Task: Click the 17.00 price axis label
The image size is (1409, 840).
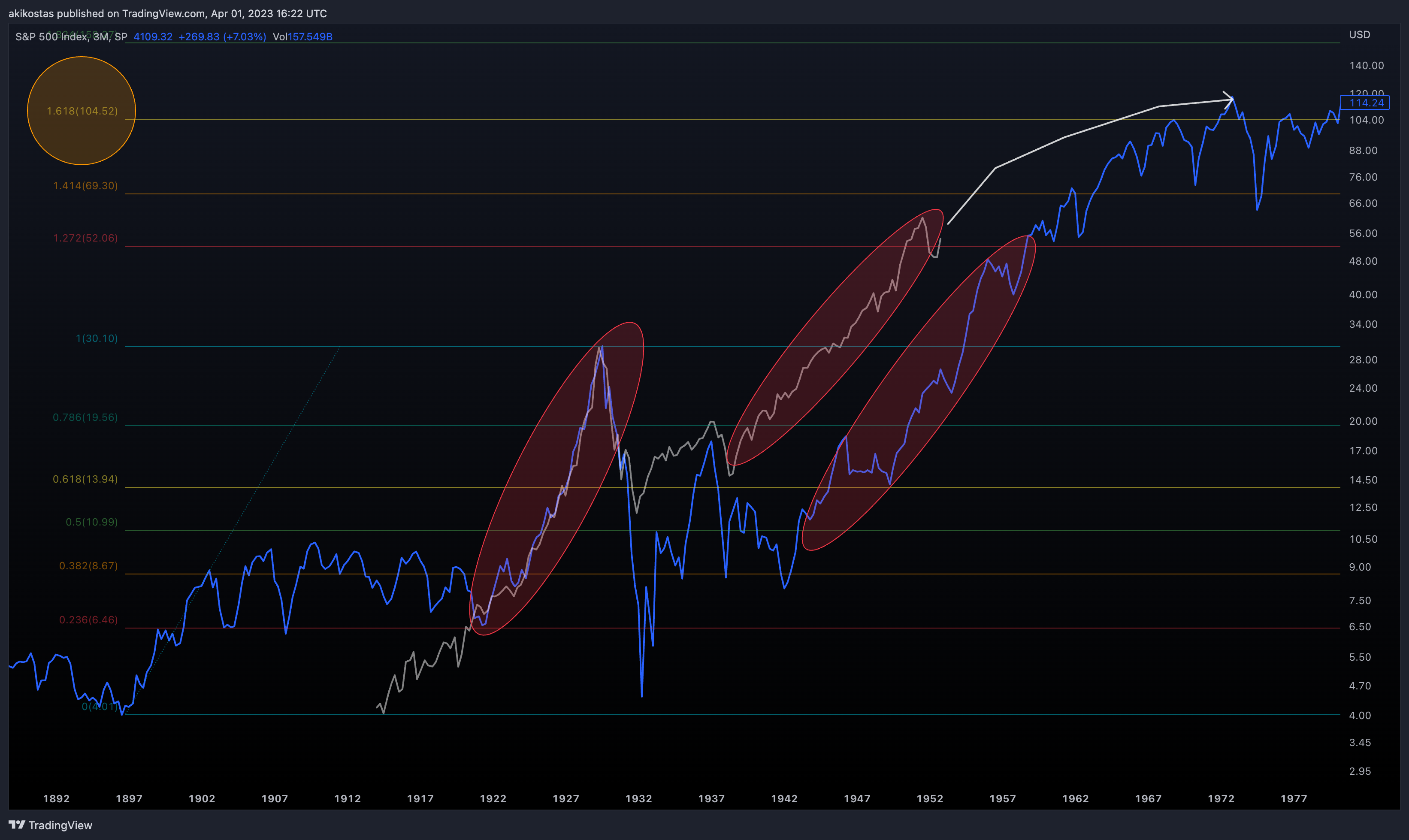Action: coord(1363,451)
